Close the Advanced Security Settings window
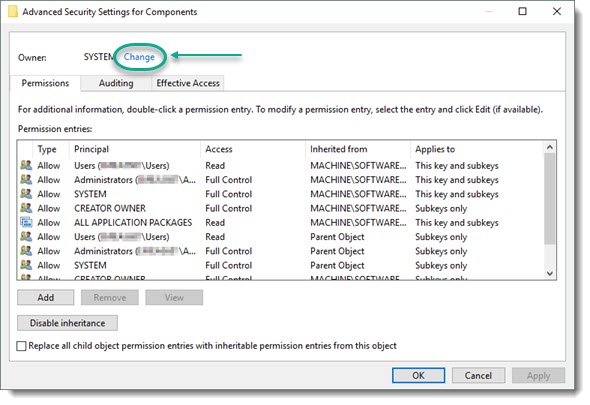 [x=557, y=11]
